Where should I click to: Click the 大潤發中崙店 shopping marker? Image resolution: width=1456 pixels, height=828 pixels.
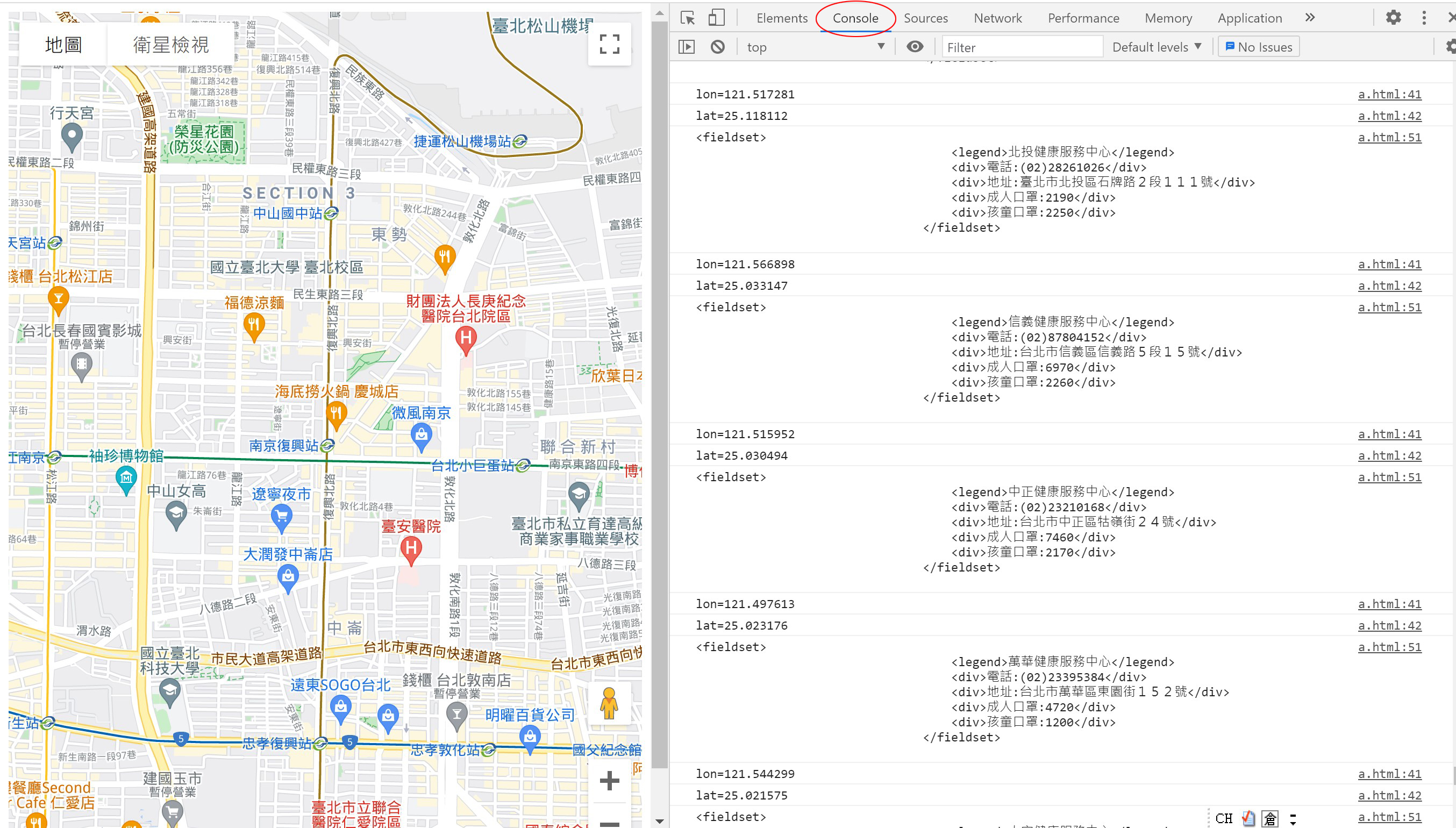click(288, 580)
